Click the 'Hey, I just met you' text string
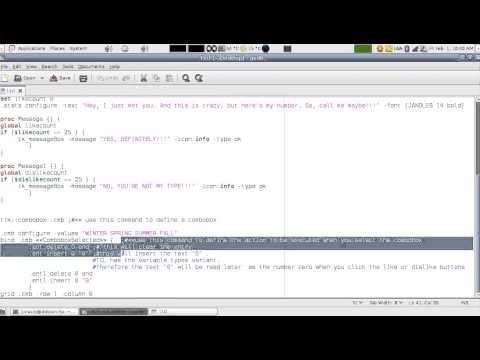The width and height of the screenshot is (480, 360). point(231,105)
